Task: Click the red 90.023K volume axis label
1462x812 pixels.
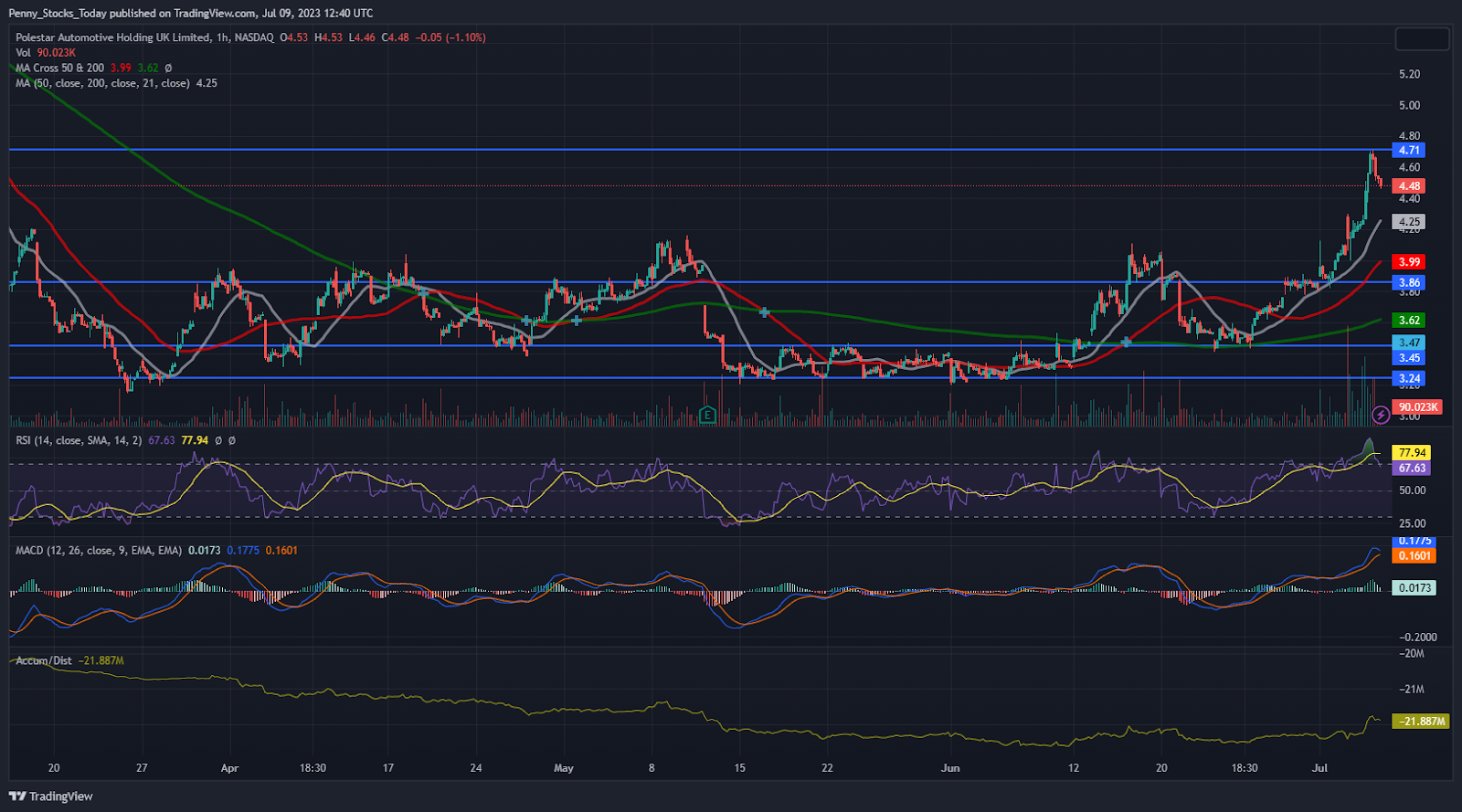Action: click(x=1418, y=407)
